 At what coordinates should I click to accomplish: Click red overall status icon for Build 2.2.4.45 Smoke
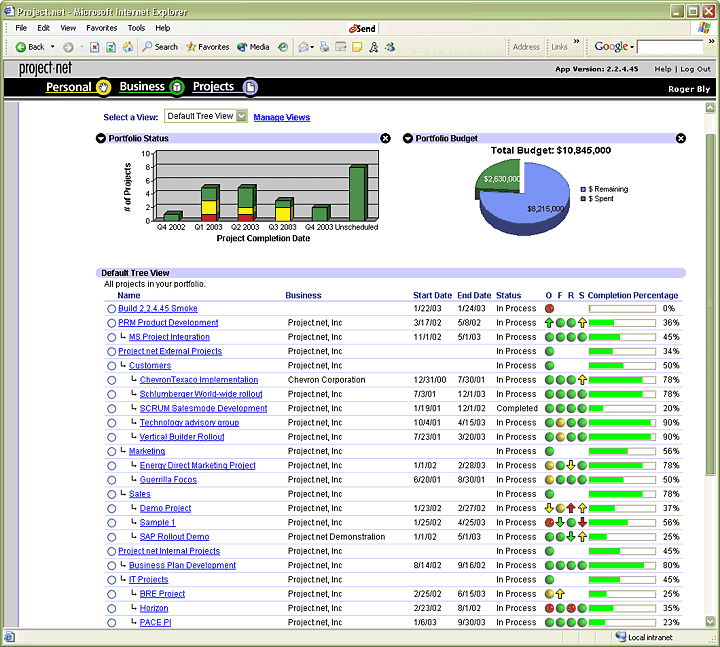pos(549,309)
